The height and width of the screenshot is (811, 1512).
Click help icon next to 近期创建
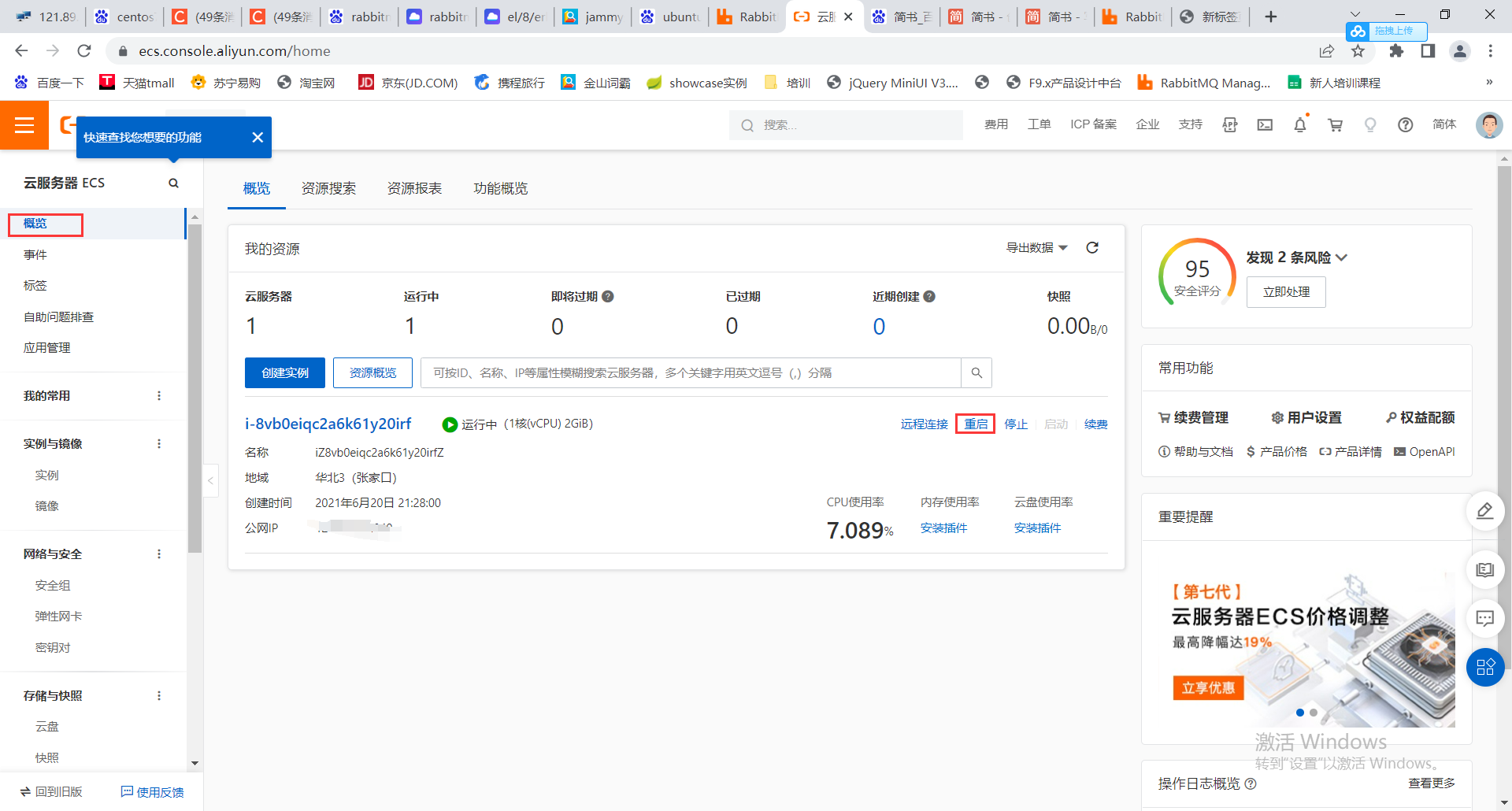click(x=929, y=297)
